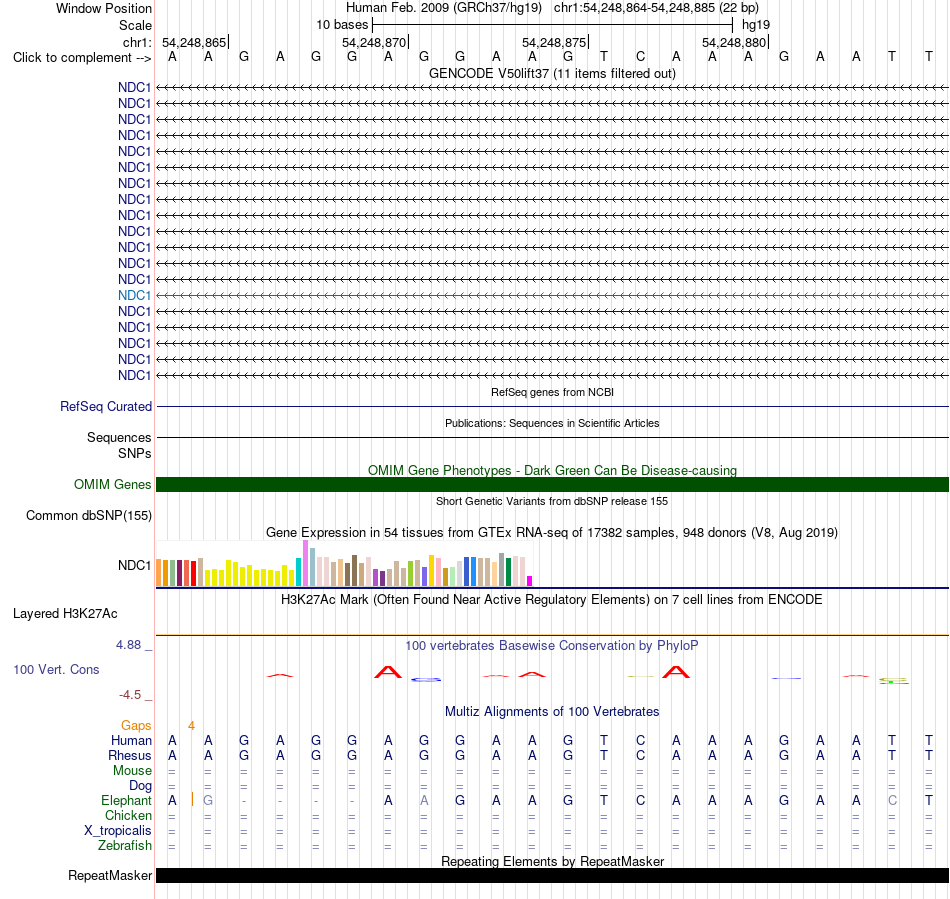Click the Dog alignment row label

[x=141, y=786]
